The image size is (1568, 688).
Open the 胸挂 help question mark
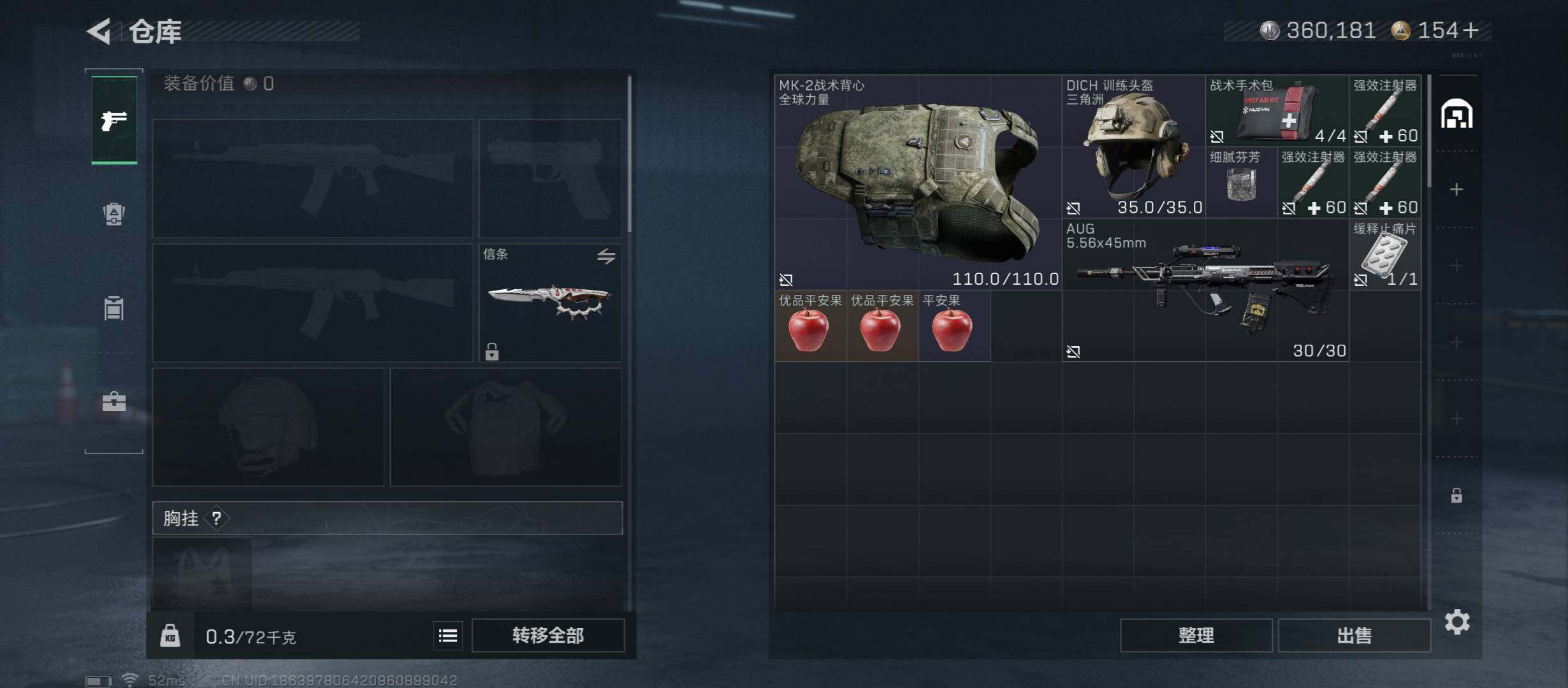[217, 518]
